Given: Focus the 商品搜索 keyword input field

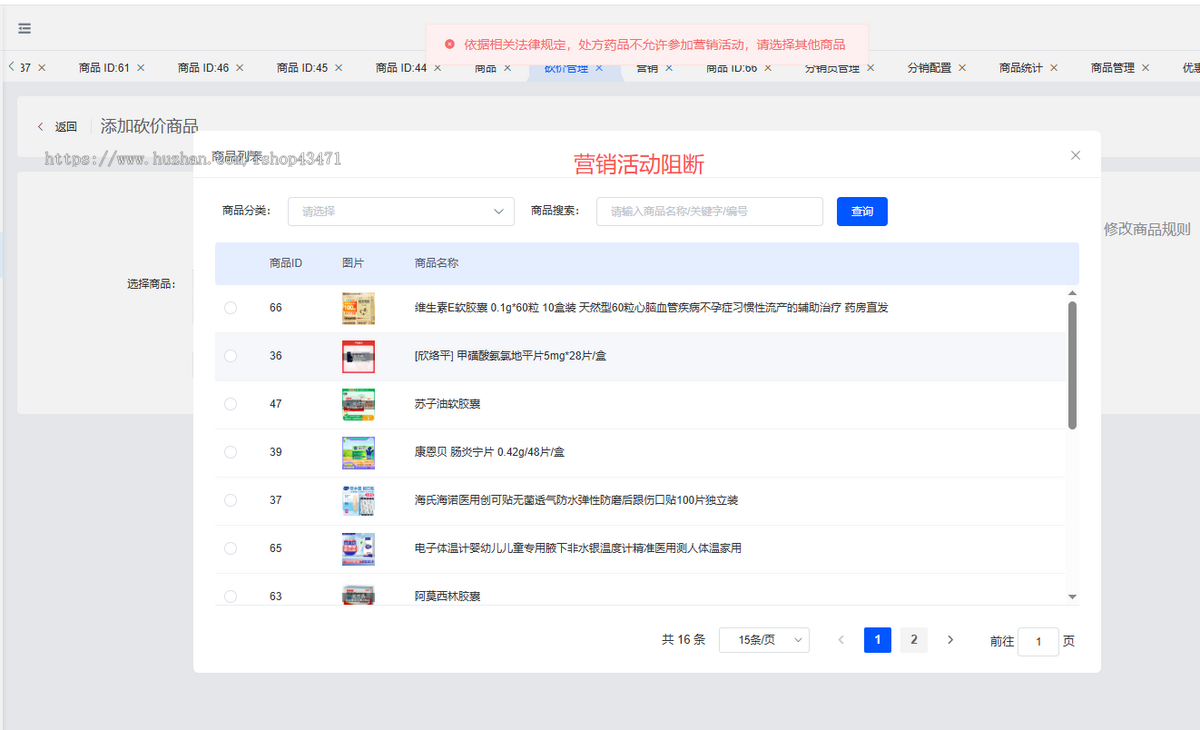Looking at the screenshot, I should point(709,211).
